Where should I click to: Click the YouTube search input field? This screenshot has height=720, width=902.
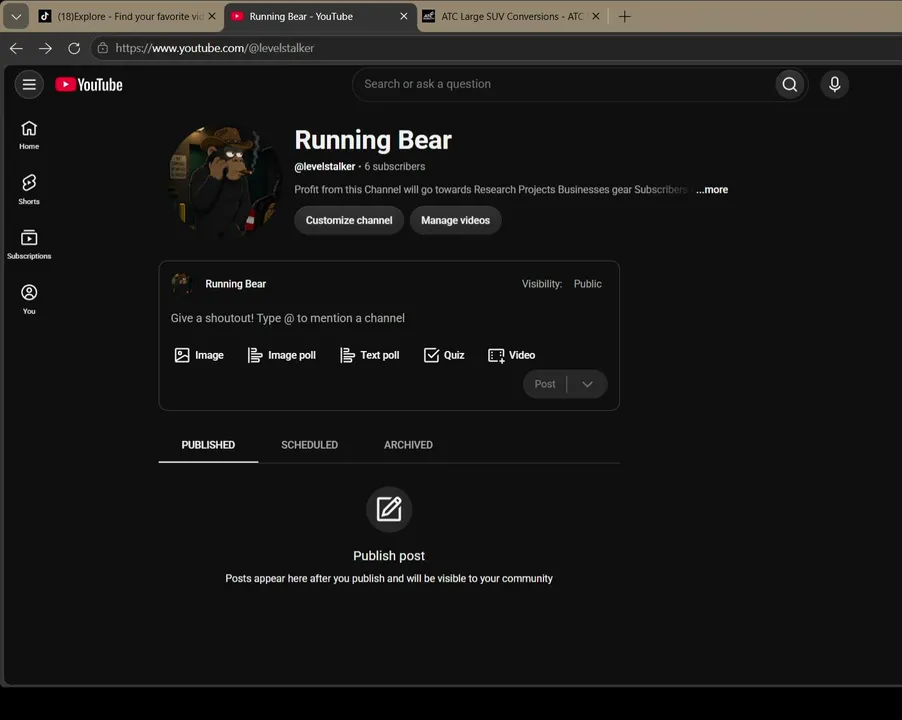[x=564, y=85]
